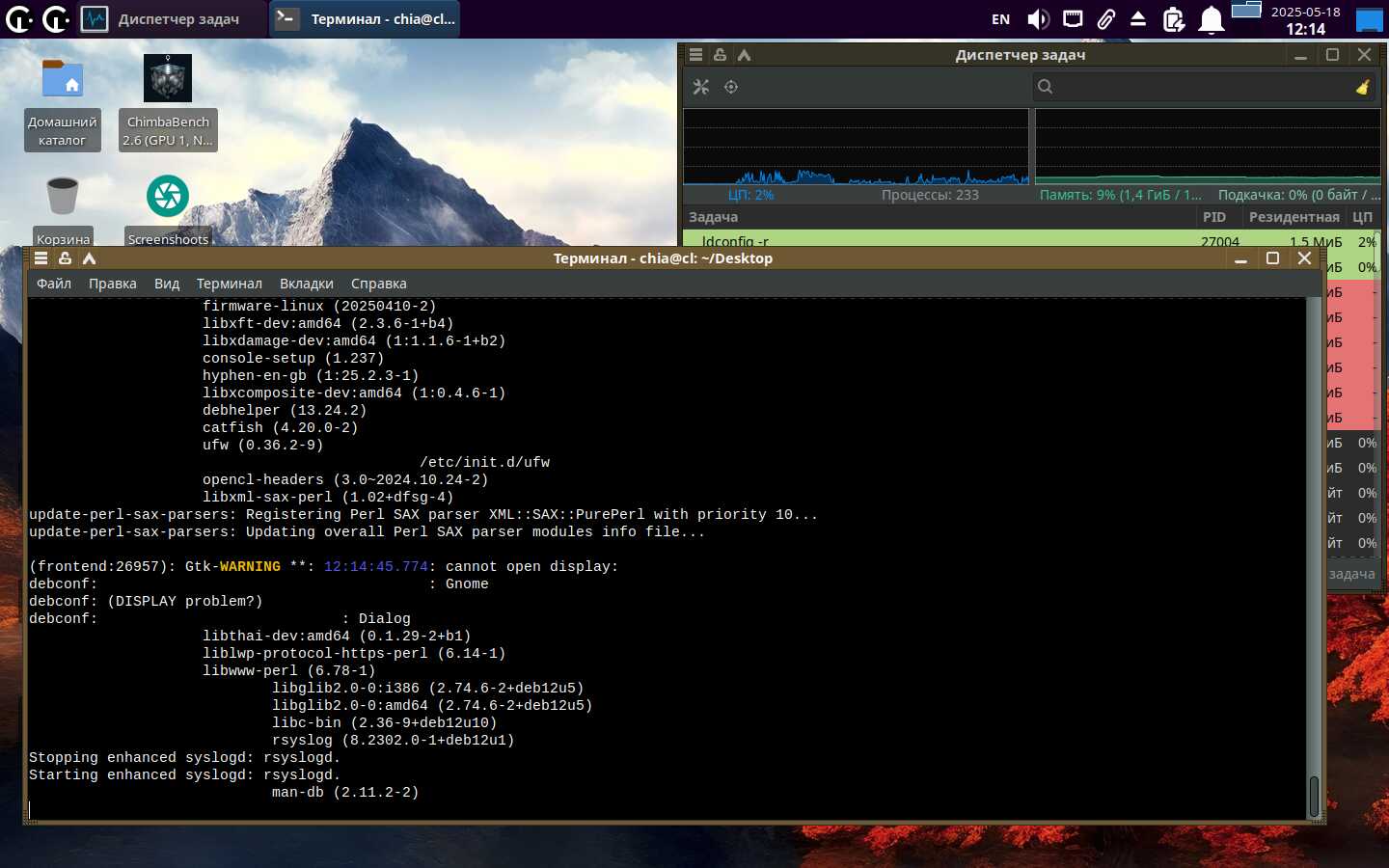Minimize the Terminal window
The height and width of the screenshot is (868, 1389).
tap(1241, 258)
